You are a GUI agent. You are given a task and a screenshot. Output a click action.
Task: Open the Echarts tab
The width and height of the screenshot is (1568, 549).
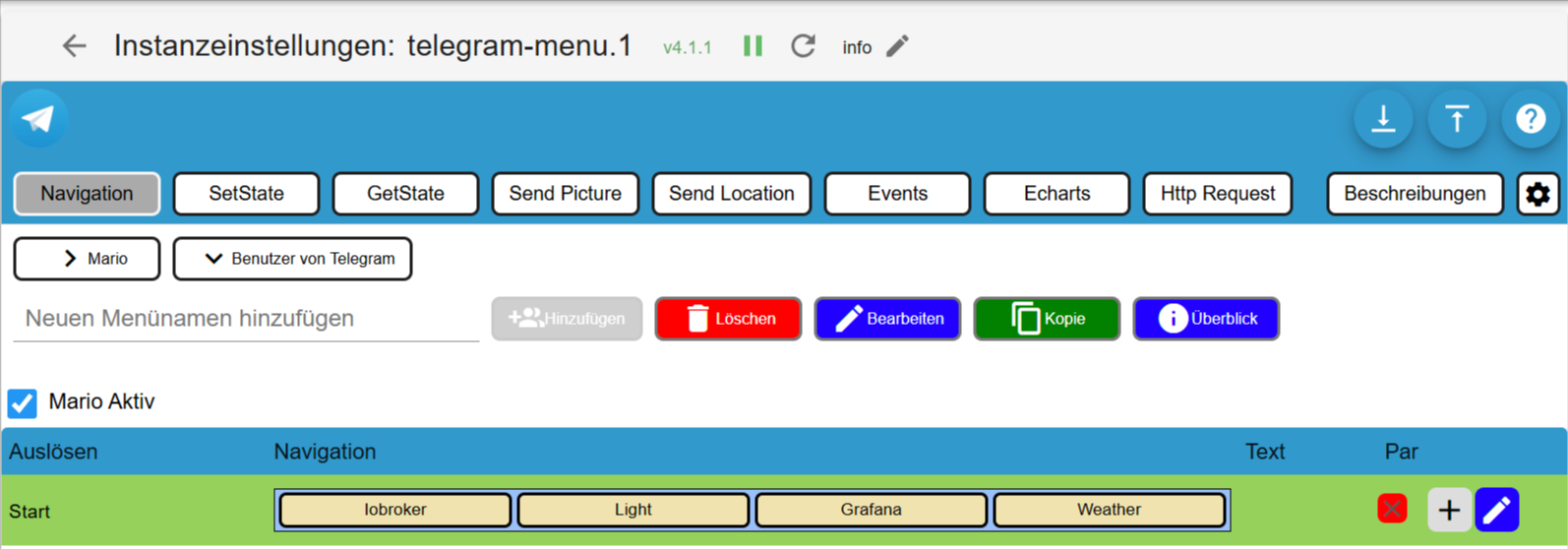1056,194
